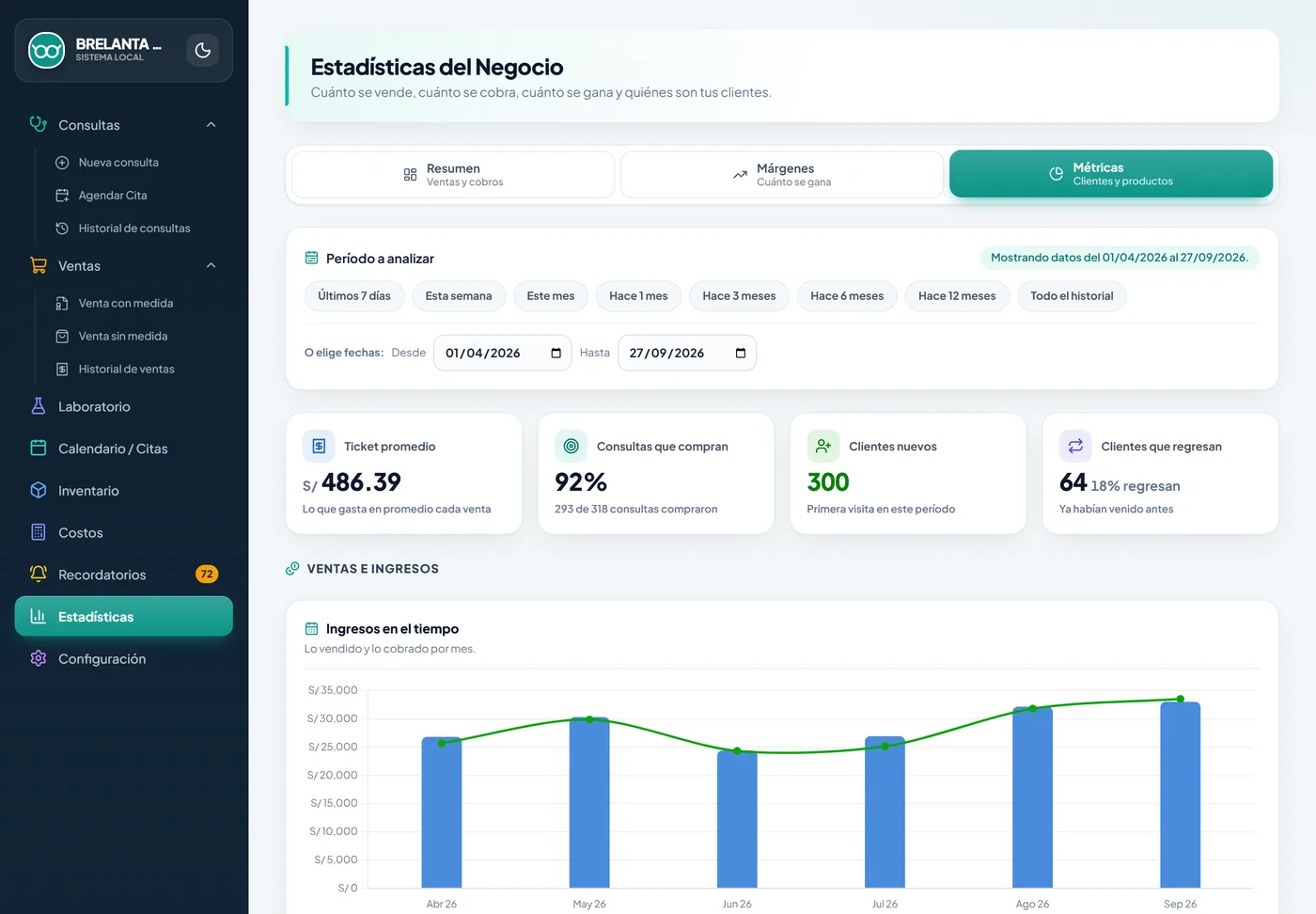Click the Clientes que regresan repeat icon
Screen dimensions: 1316x914
(1075, 447)
